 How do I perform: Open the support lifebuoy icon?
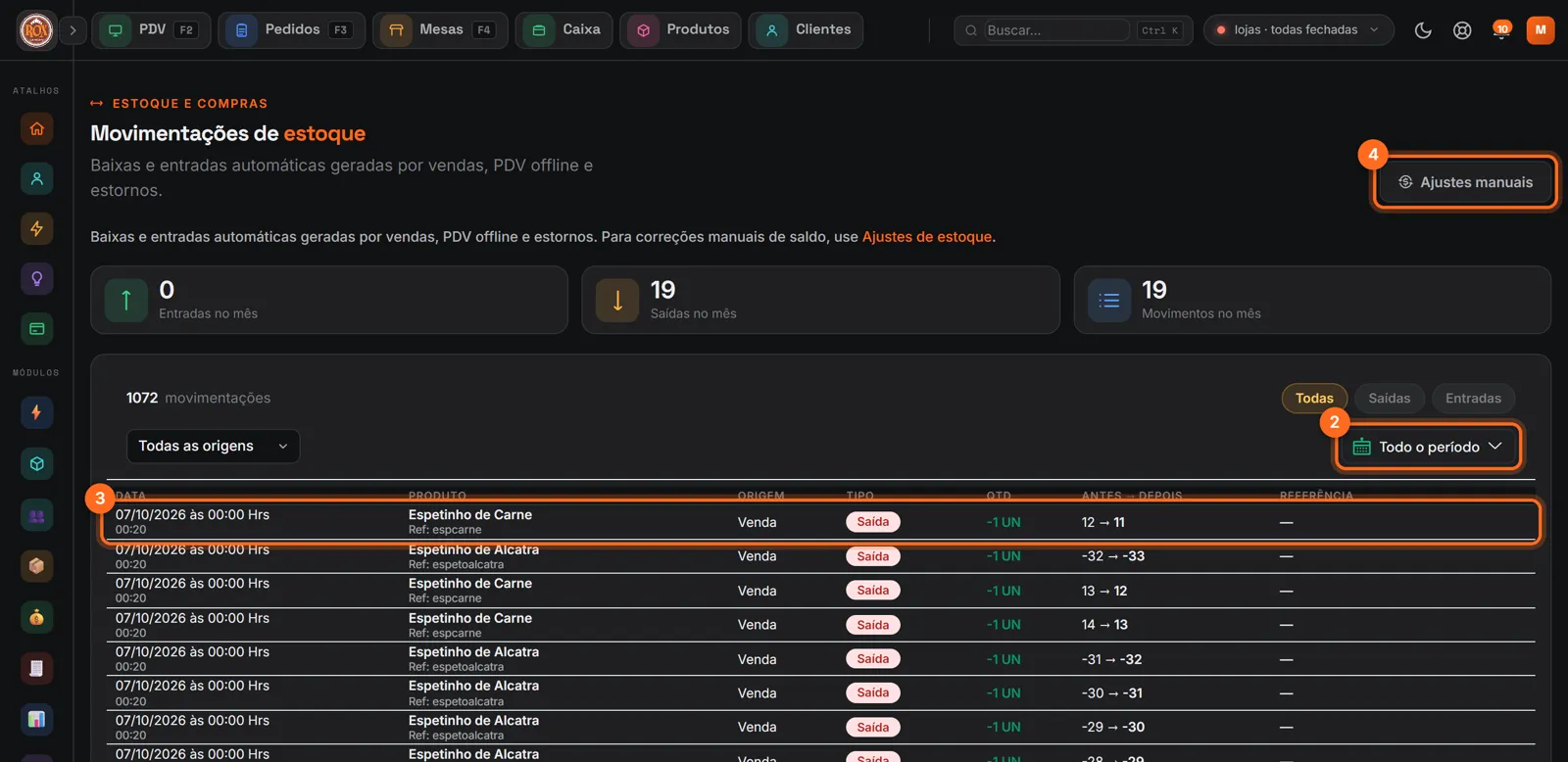(1462, 30)
